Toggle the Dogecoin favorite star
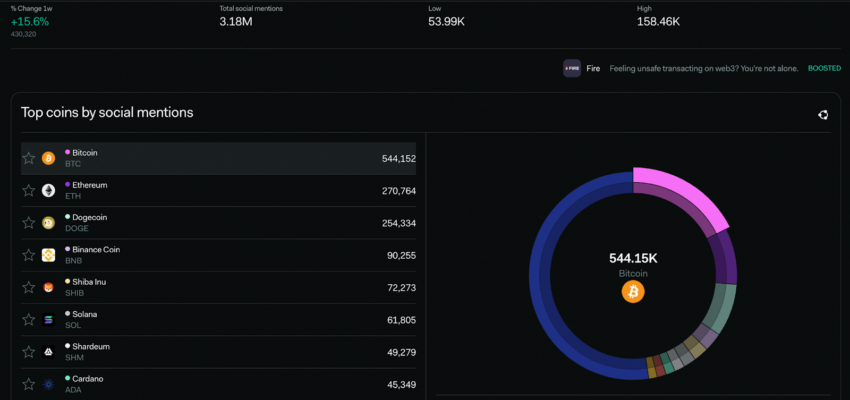Viewport: 850px width, 400px height. tap(29, 223)
